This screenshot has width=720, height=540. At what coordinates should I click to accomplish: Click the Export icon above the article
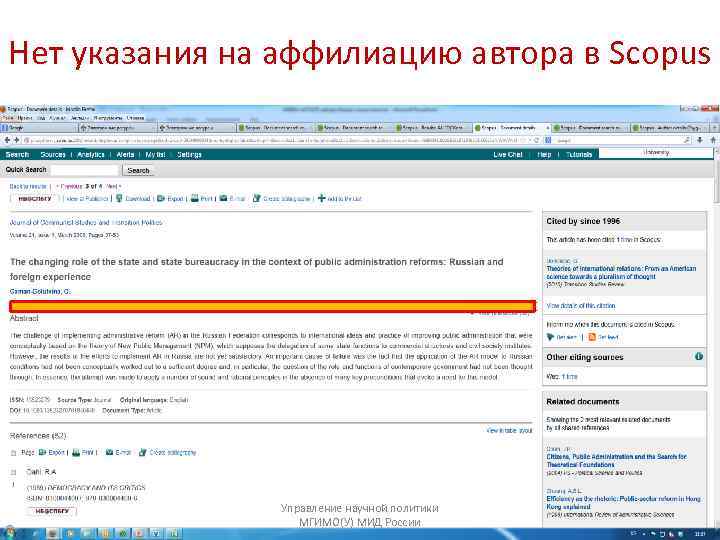point(161,198)
